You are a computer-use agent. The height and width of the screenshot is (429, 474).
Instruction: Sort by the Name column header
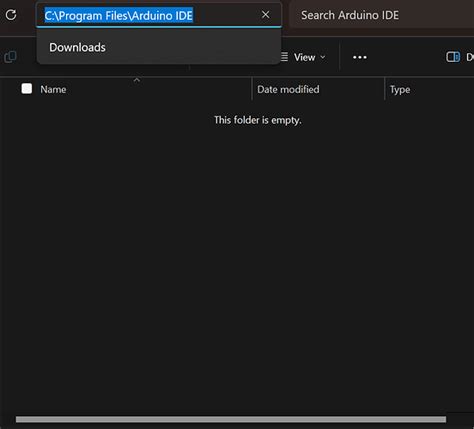(x=53, y=89)
